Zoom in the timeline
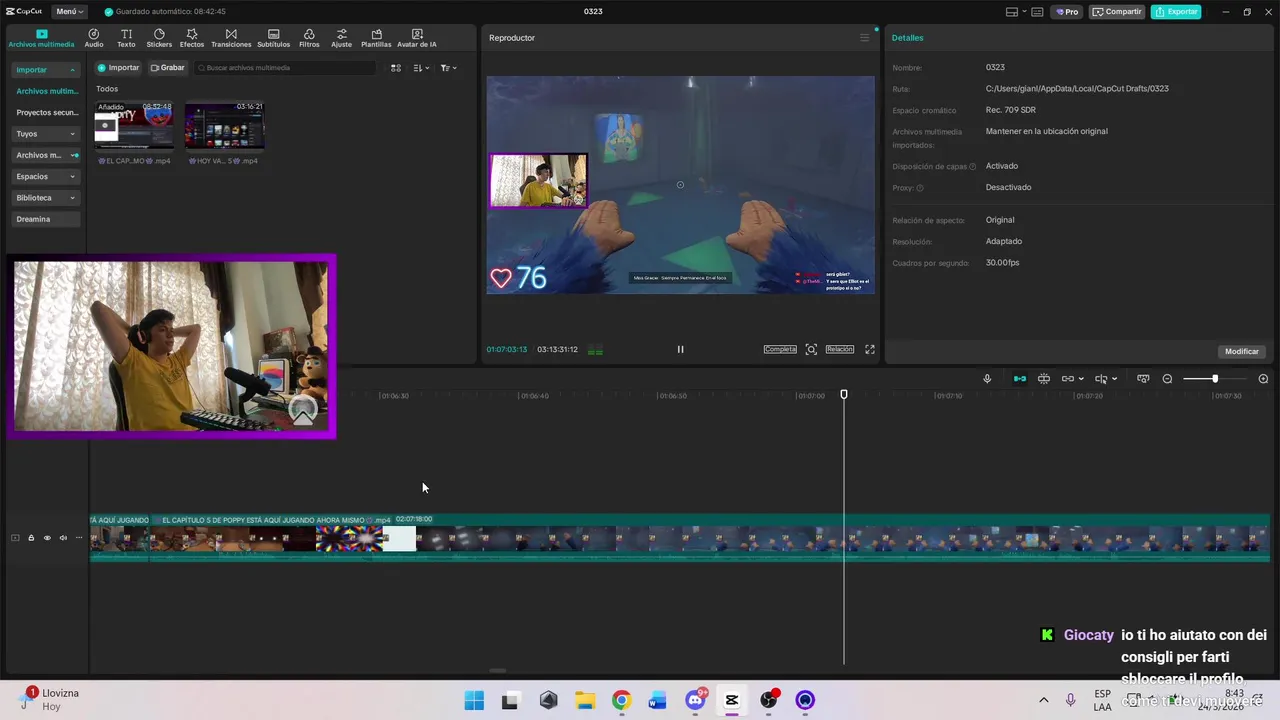 pos(1263,379)
